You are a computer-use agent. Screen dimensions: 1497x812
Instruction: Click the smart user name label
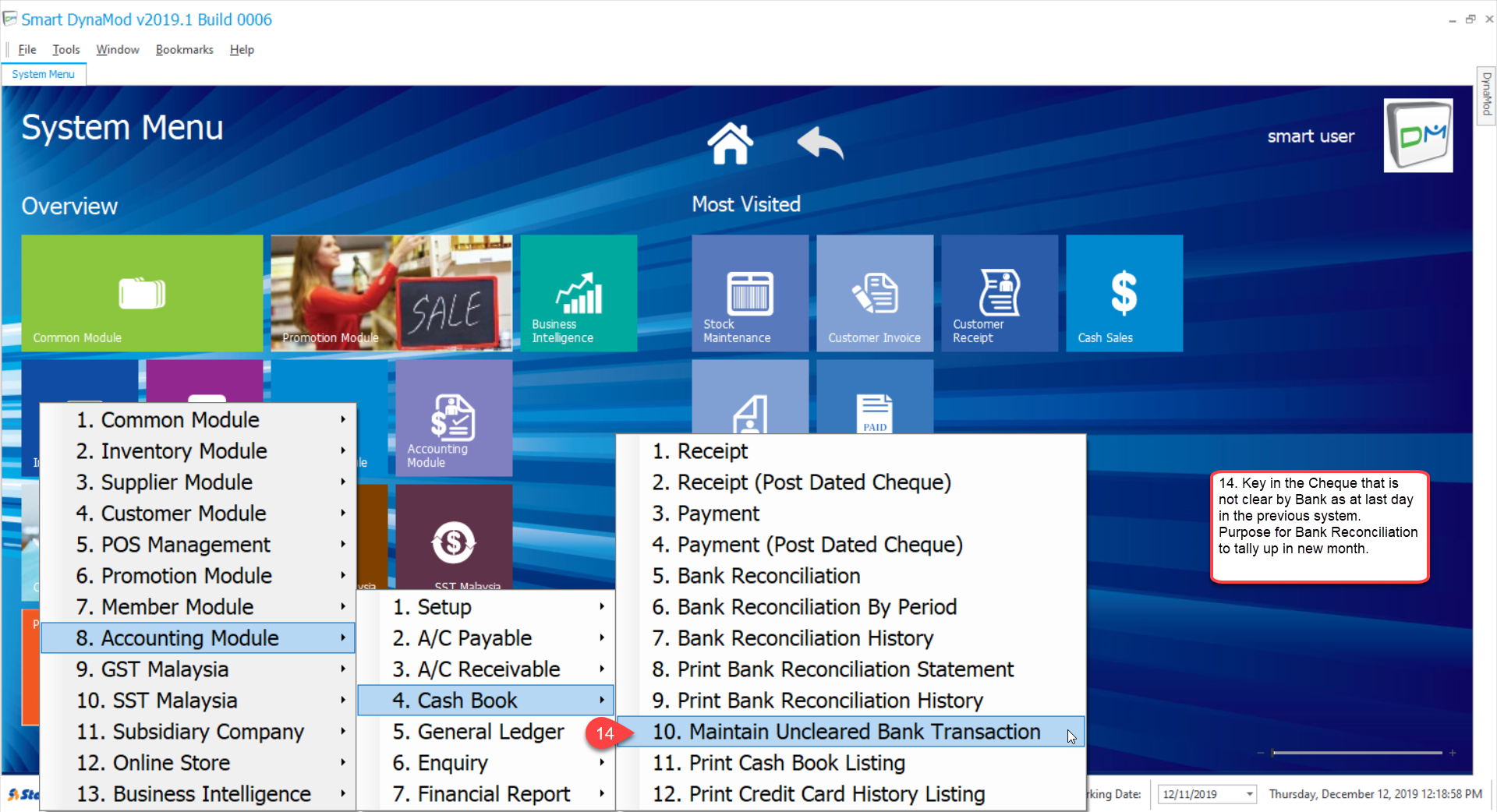coord(1311,136)
